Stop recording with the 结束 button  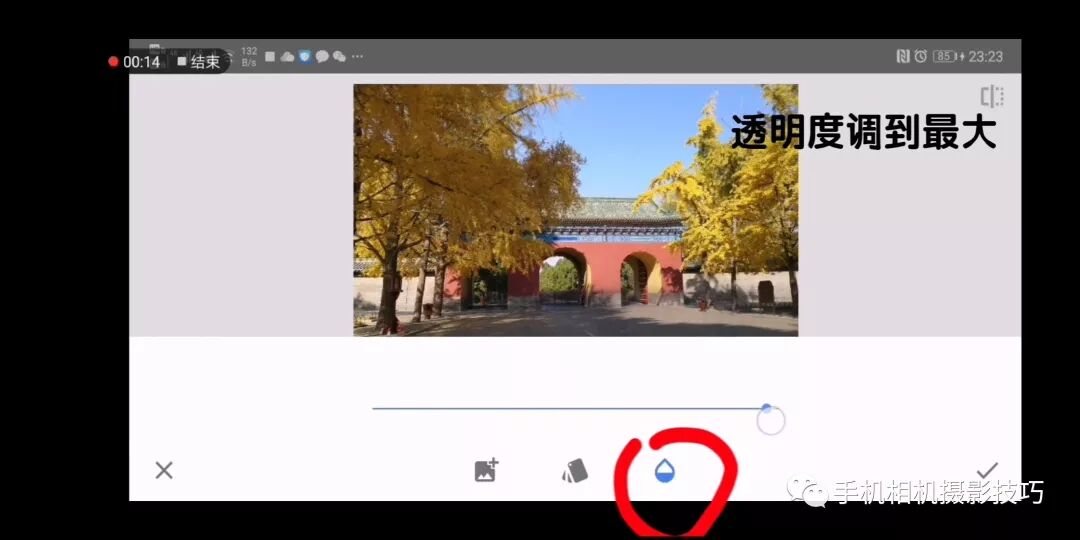(x=199, y=62)
